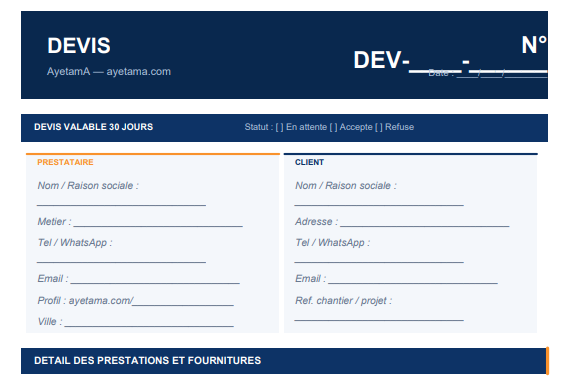Click Prestataire 'Tel / WhatsApp' blank line
This screenshot has width=563, height=379.
[121, 262]
